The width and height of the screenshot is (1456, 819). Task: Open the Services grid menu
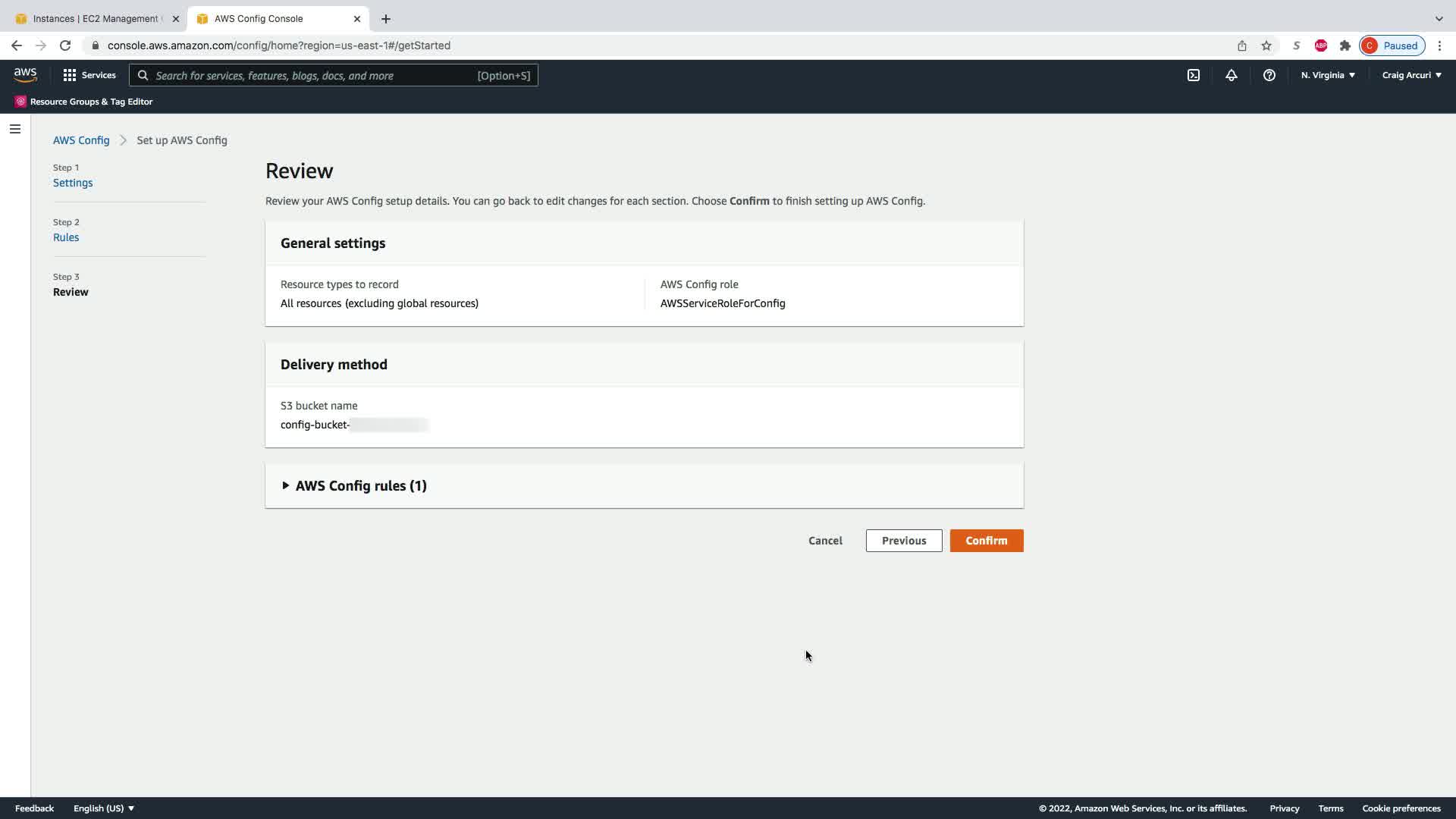coord(89,75)
